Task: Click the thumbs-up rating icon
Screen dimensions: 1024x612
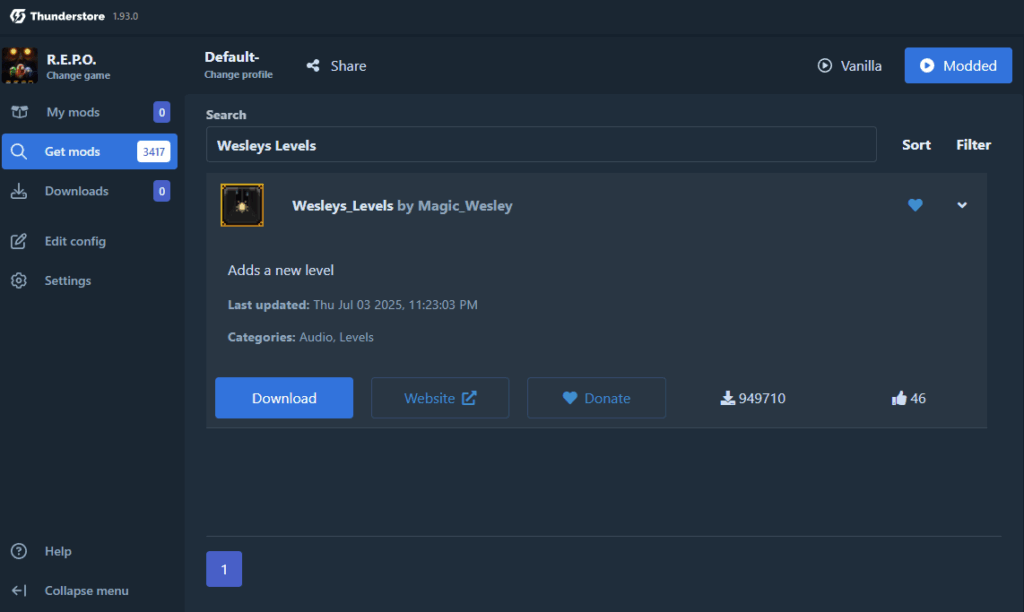Action: tap(899, 398)
